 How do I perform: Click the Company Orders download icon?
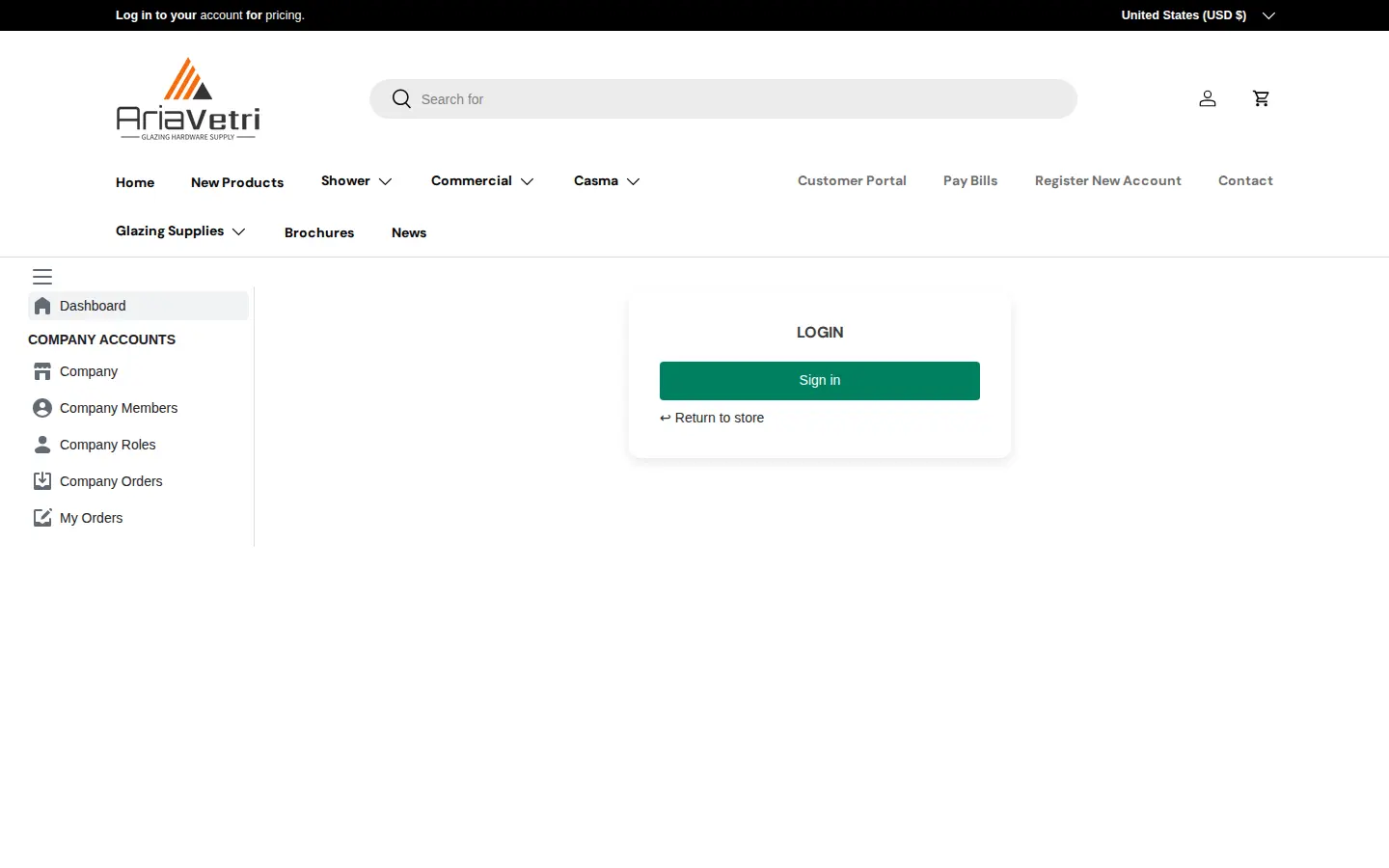click(x=42, y=481)
